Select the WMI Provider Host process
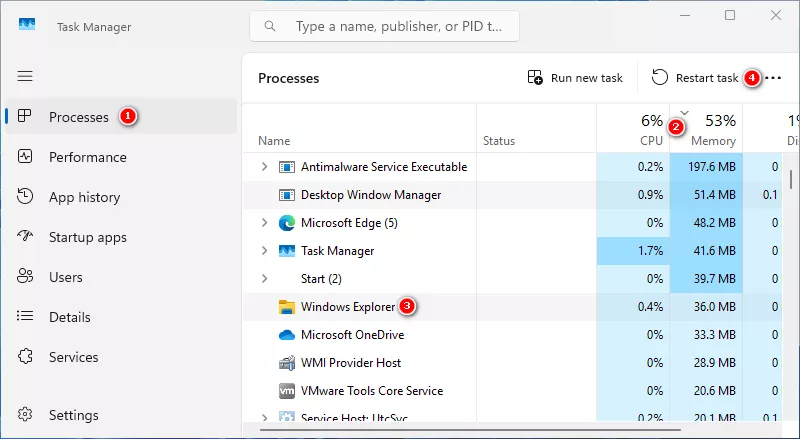Viewport: 800px width, 439px height. click(x=512, y=363)
